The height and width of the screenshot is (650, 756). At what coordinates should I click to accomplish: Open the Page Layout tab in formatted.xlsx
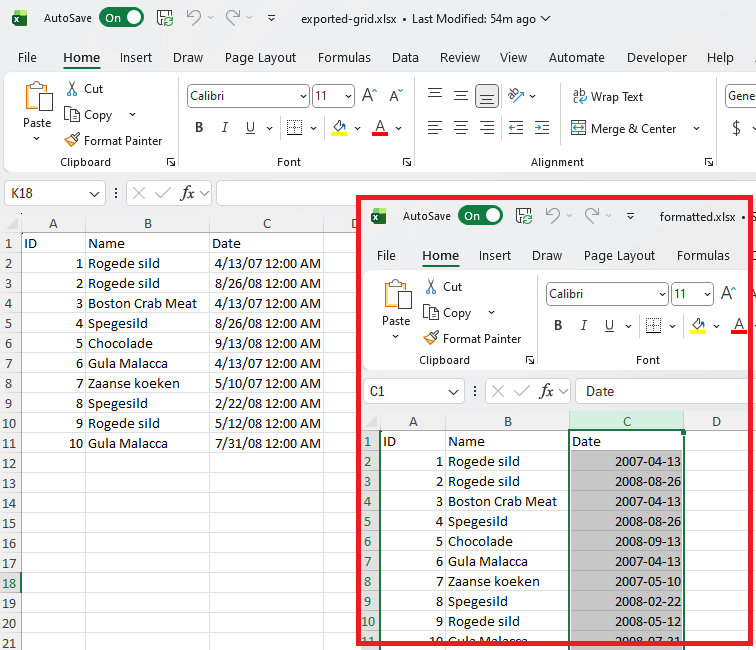pyautogui.click(x=619, y=256)
